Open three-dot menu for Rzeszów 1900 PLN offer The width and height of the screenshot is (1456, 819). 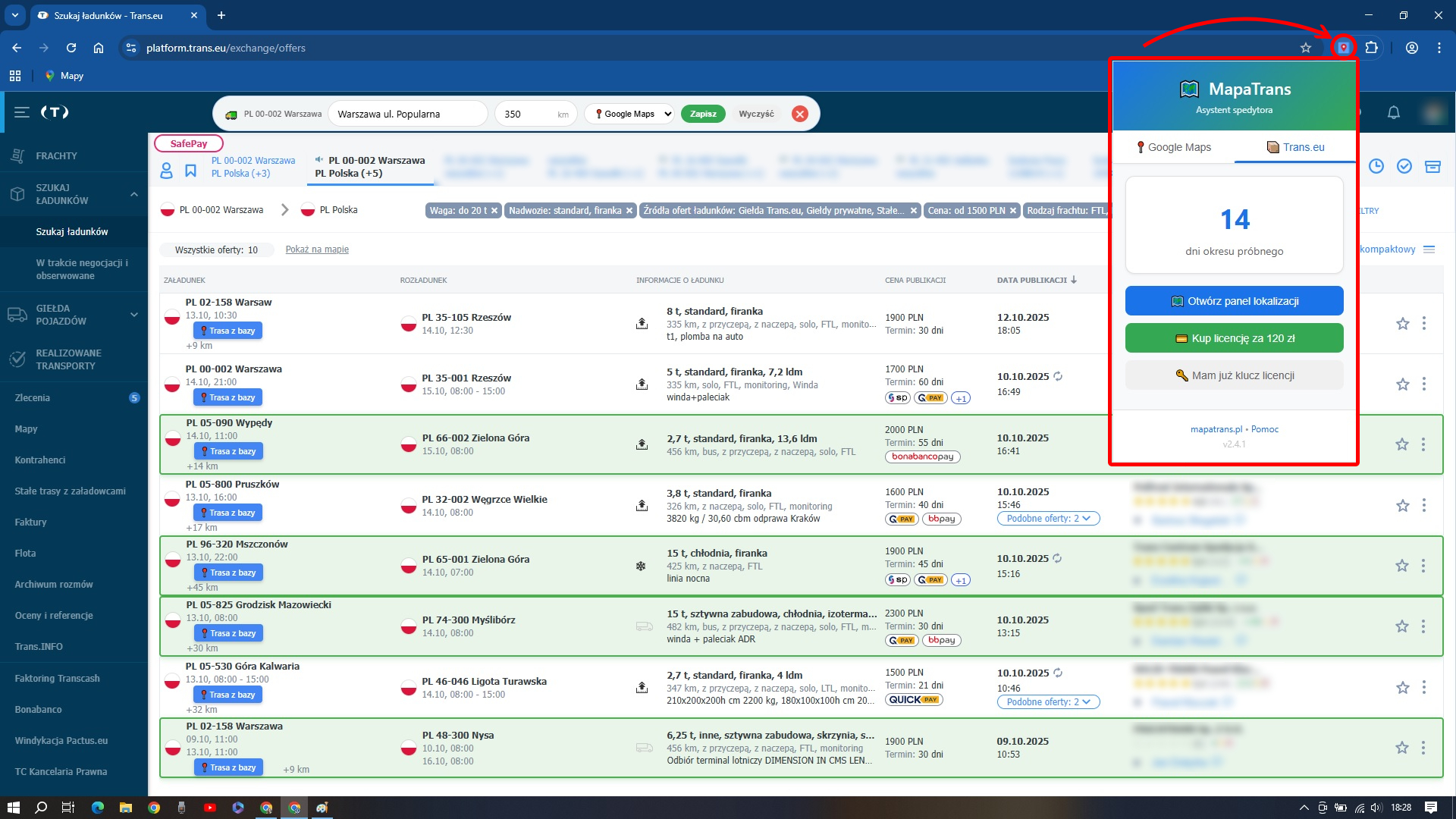click(x=1423, y=324)
